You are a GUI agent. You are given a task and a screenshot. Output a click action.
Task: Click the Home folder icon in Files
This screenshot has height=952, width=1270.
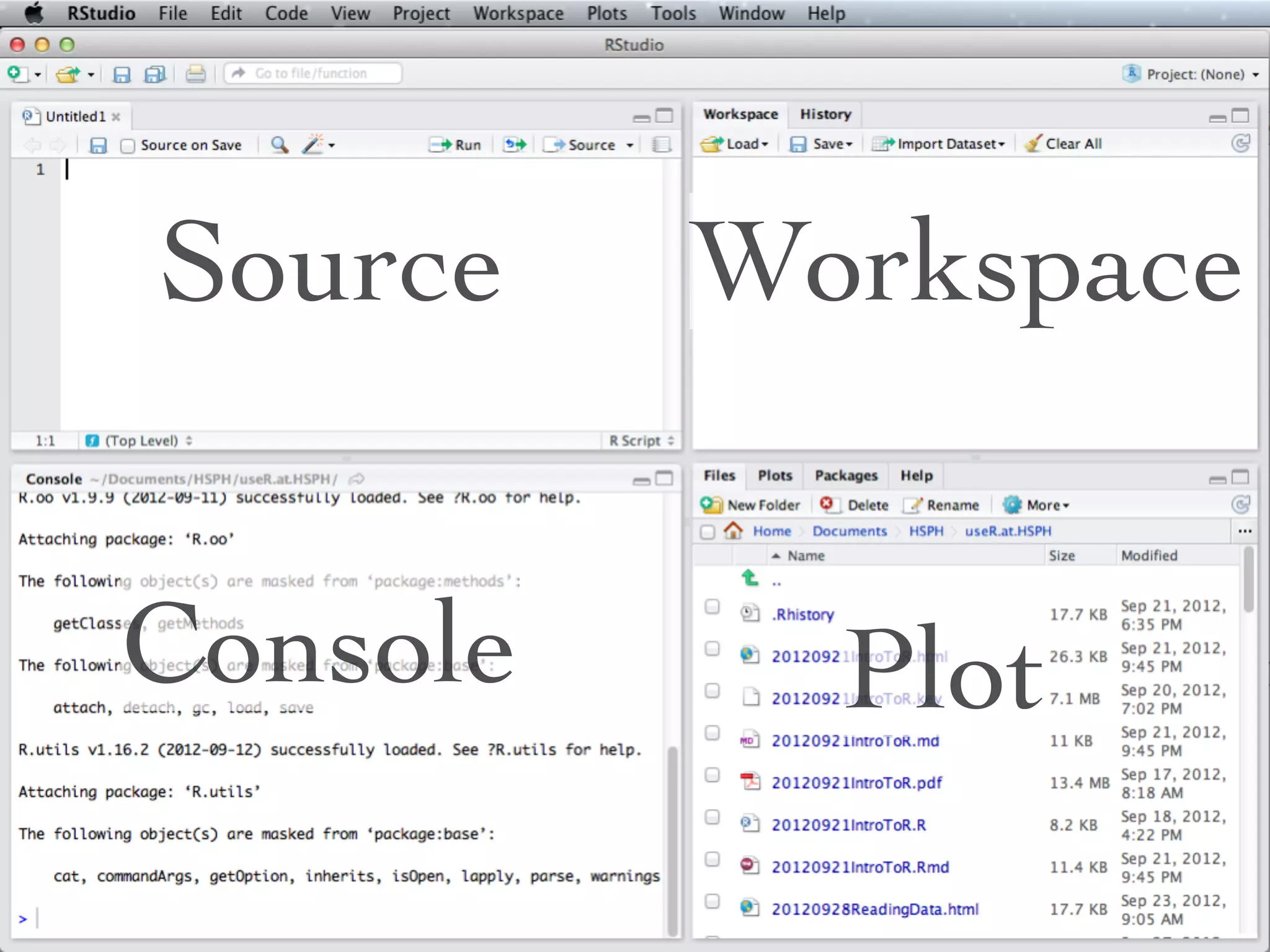[x=733, y=531]
